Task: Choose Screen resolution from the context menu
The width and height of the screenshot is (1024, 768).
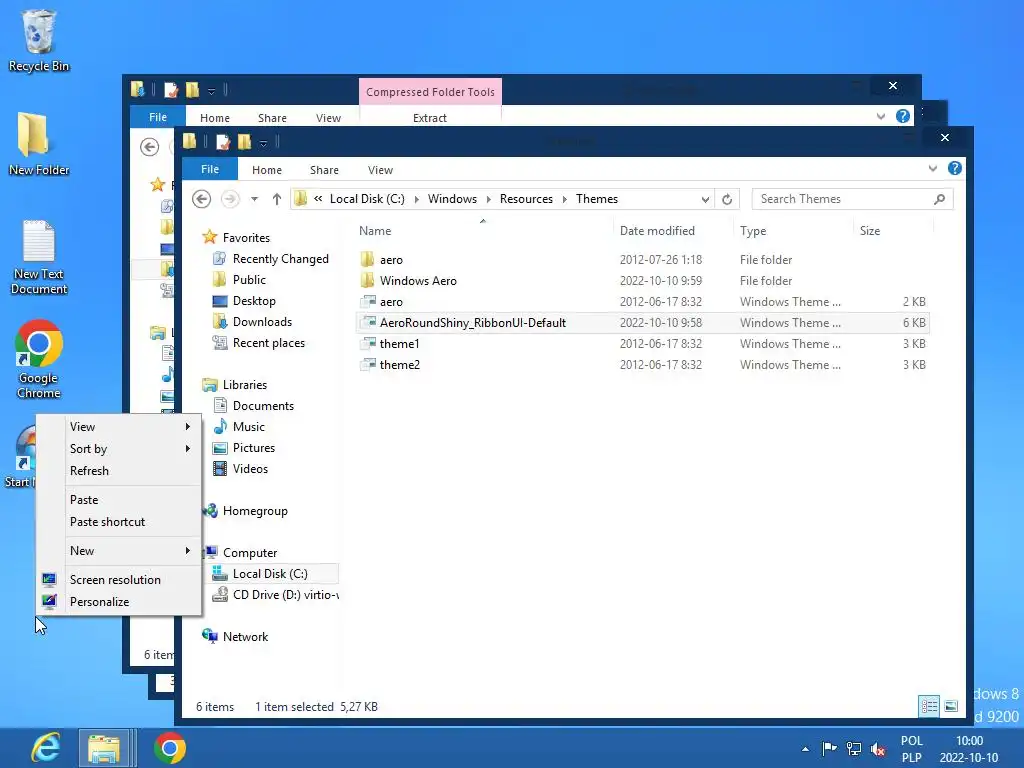Action: (x=118, y=579)
